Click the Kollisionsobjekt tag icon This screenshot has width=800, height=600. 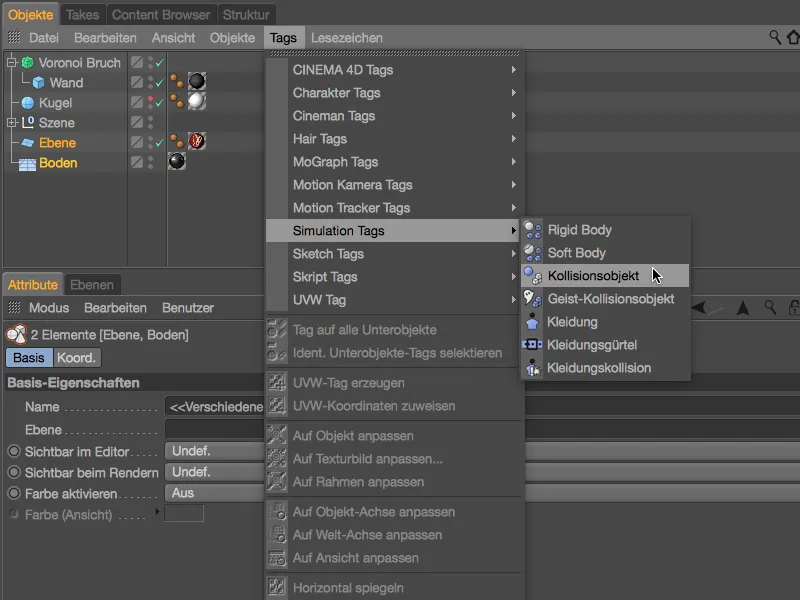coord(533,276)
